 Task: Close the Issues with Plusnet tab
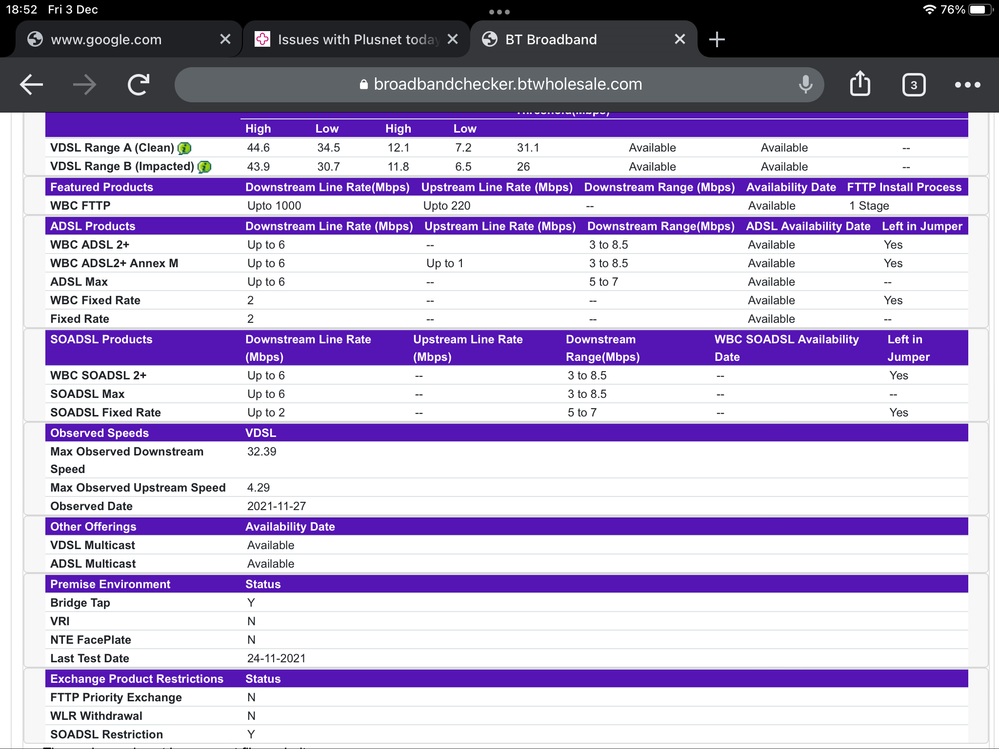(x=453, y=40)
